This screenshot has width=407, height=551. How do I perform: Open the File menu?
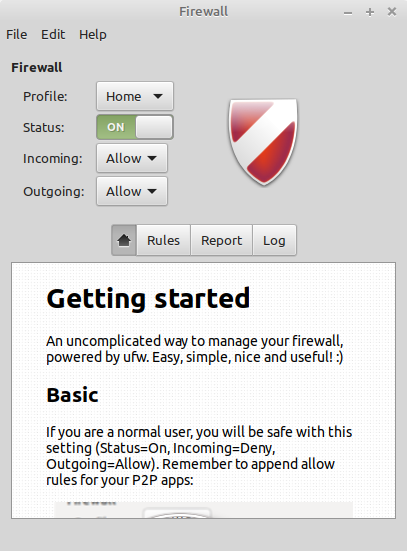point(17,34)
